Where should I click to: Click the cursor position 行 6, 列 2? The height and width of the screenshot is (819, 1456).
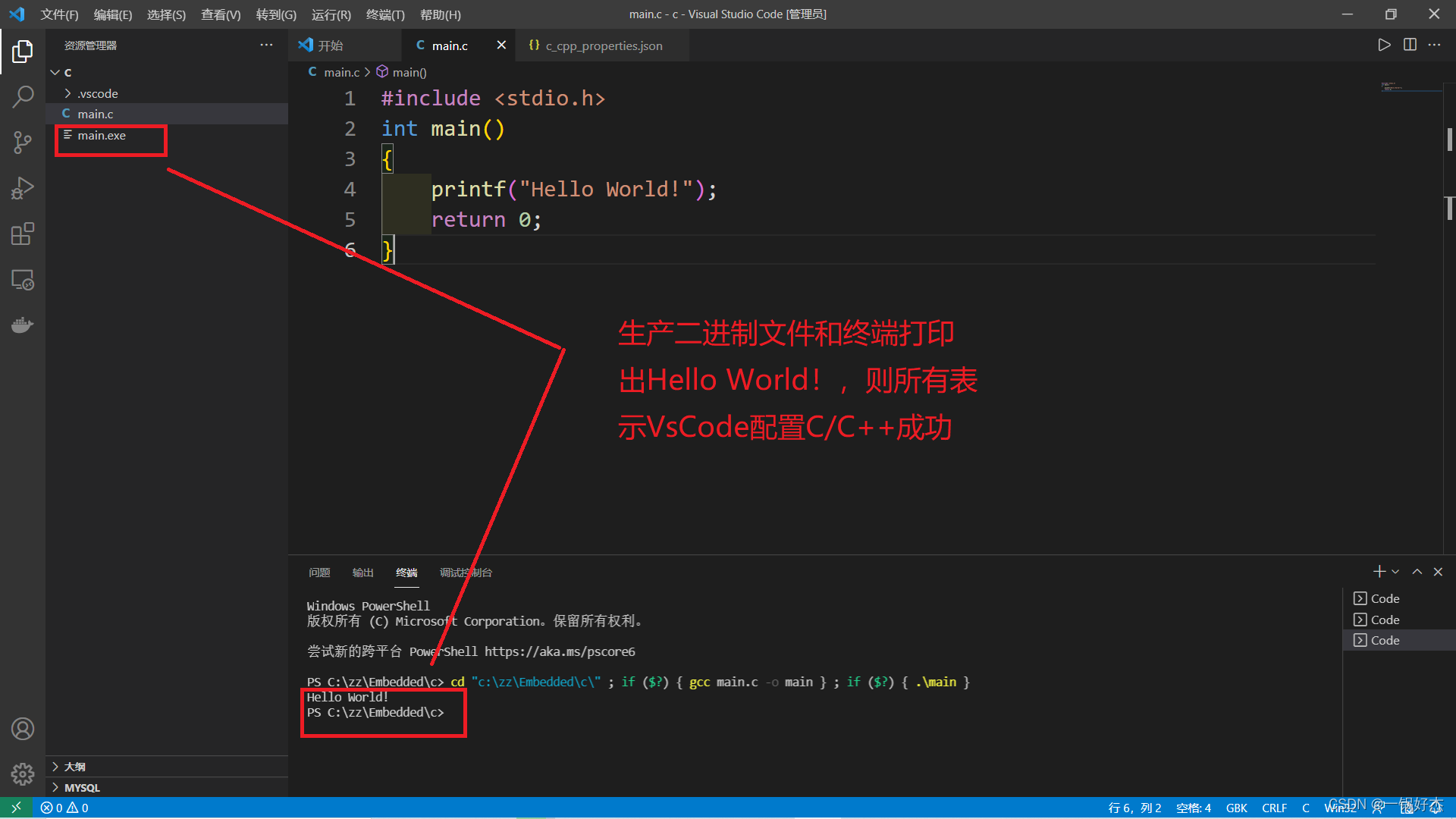1134,808
